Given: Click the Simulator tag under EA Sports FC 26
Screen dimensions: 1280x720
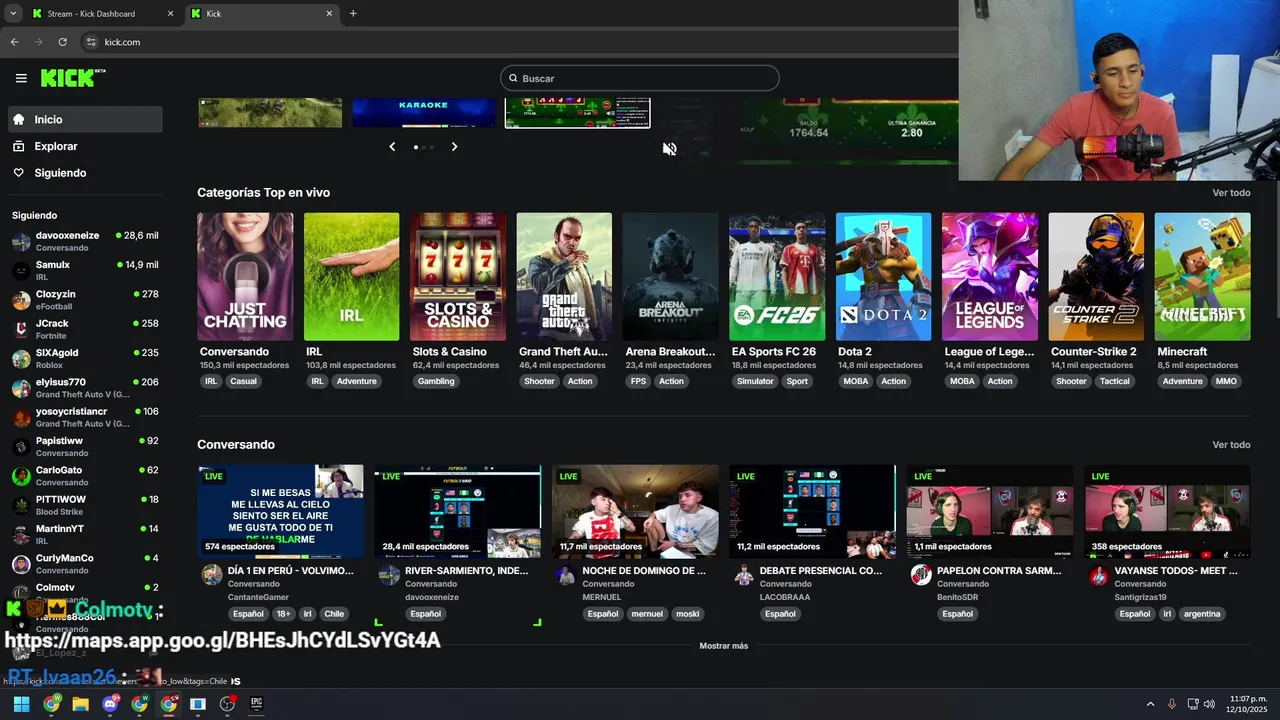Looking at the screenshot, I should pos(755,381).
